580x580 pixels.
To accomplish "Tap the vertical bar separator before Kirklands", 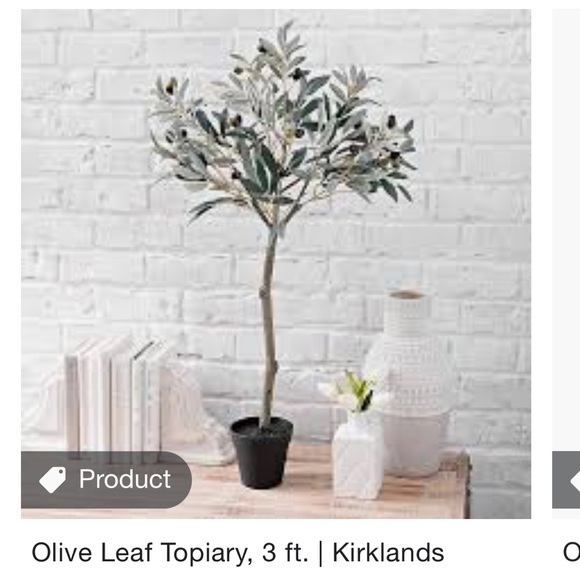I will point(320,554).
